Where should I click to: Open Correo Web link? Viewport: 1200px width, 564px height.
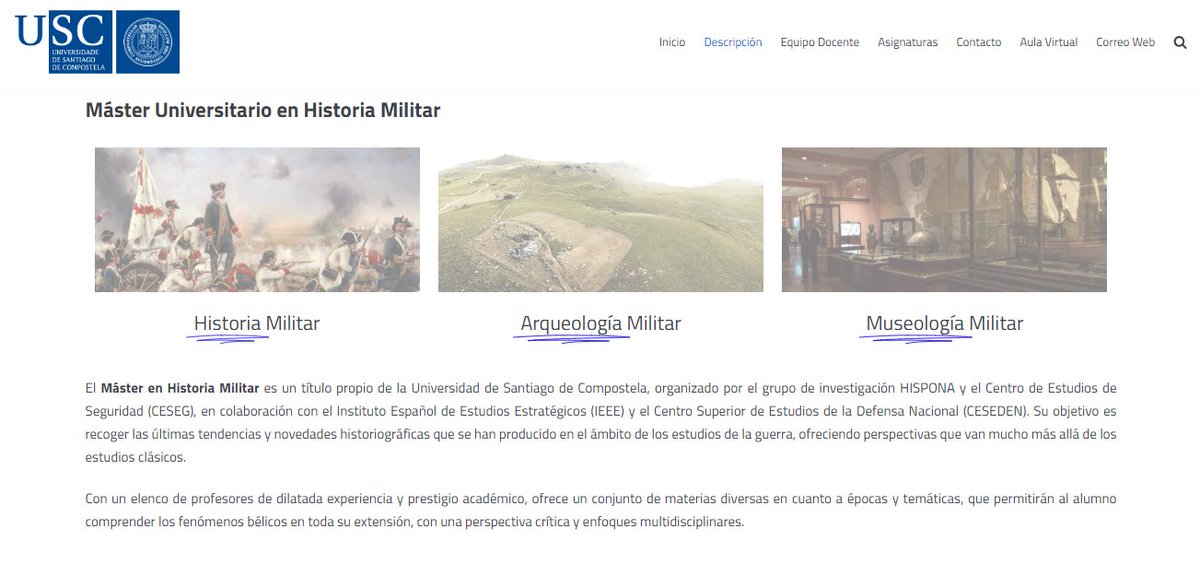coord(1125,43)
